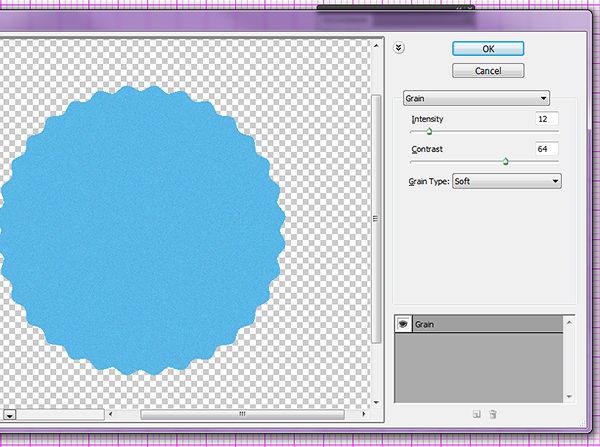Click the preview vertical scrollbar thumb

coord(376,219)
